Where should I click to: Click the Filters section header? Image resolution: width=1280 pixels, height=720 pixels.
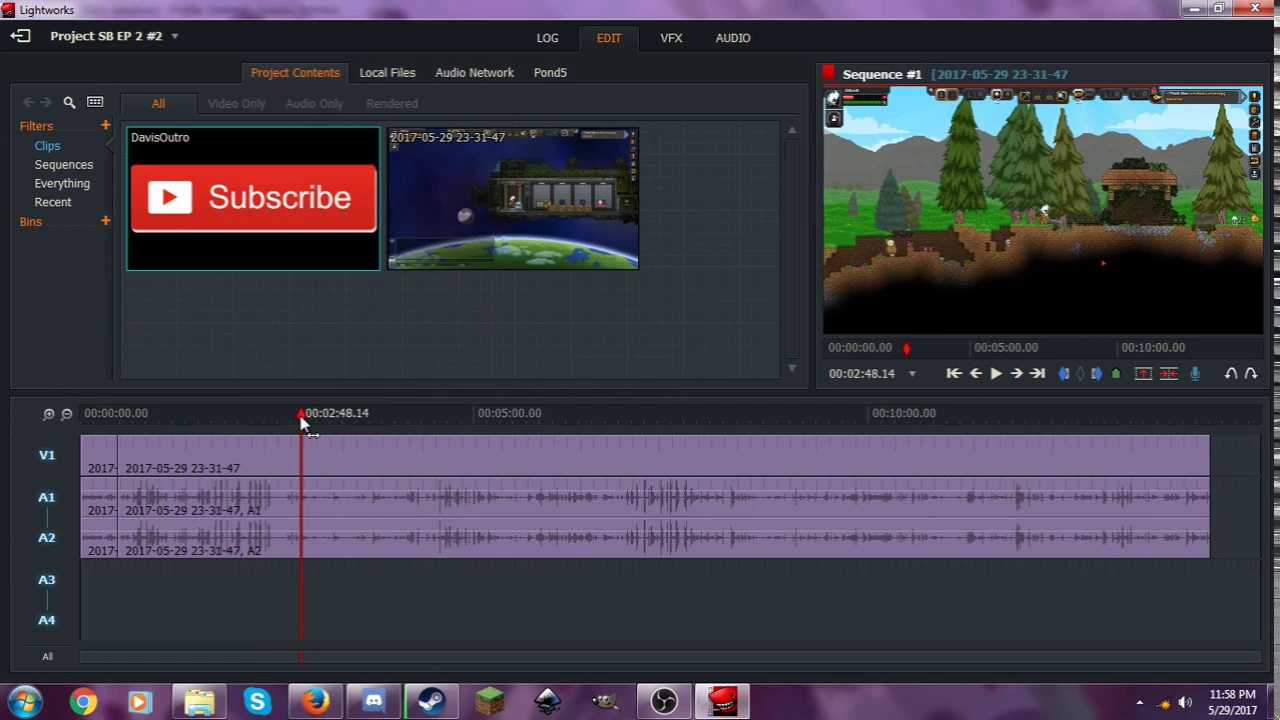coord(36,126)
